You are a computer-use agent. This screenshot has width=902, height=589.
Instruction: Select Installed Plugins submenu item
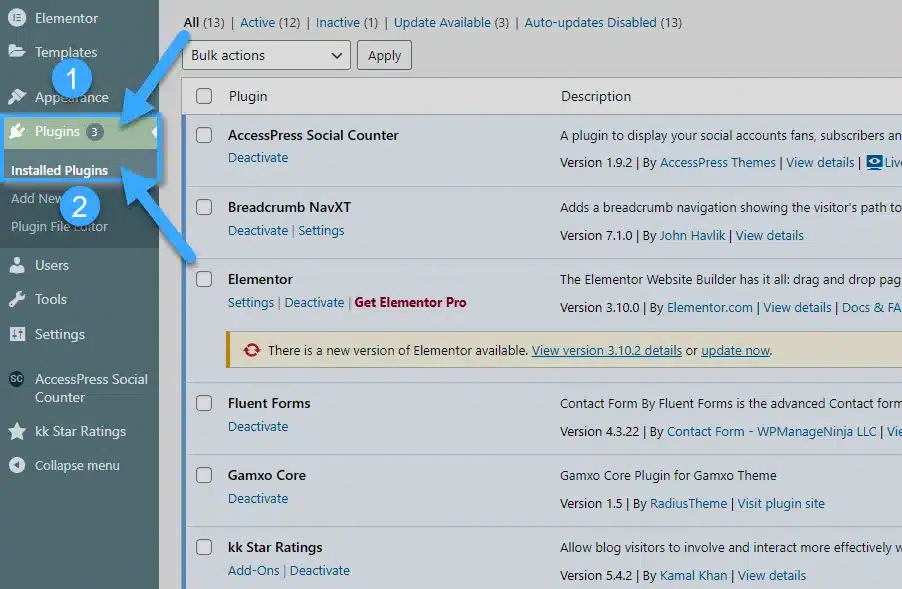tap(59, 170)
